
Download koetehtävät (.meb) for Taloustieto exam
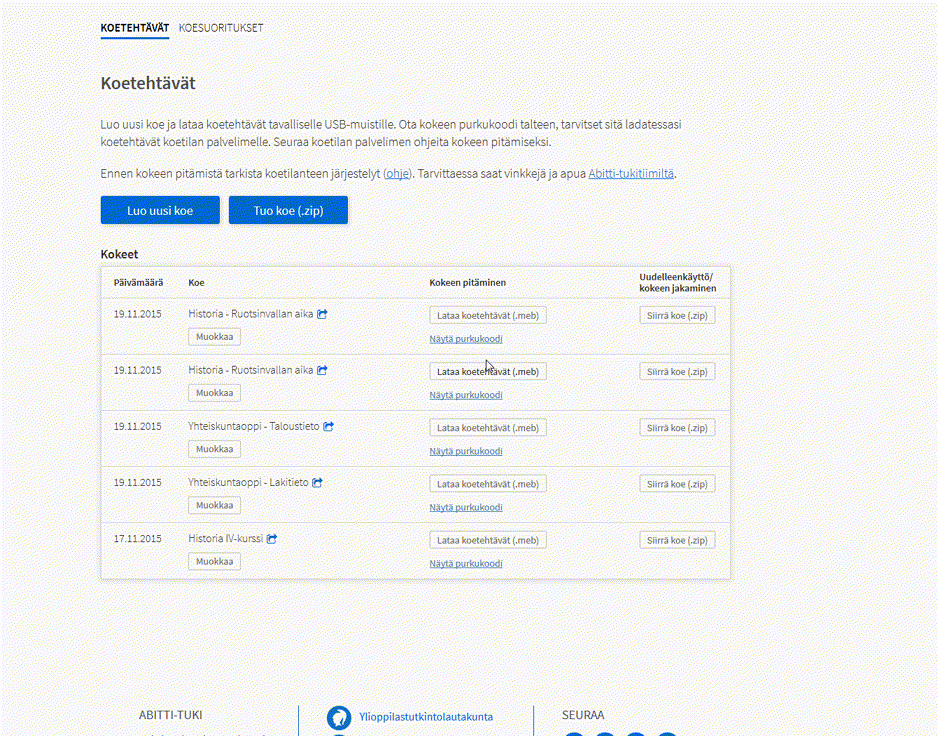[488, 428]
